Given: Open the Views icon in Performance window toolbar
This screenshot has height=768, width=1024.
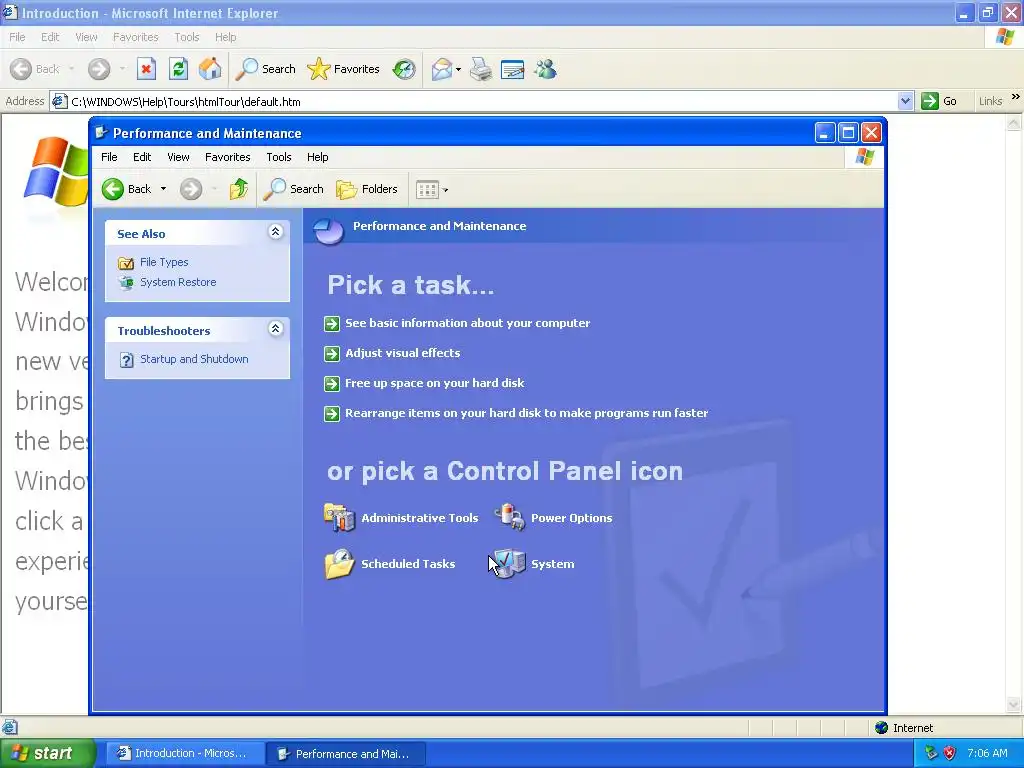Looking at the screenshot, I should 427,190.
